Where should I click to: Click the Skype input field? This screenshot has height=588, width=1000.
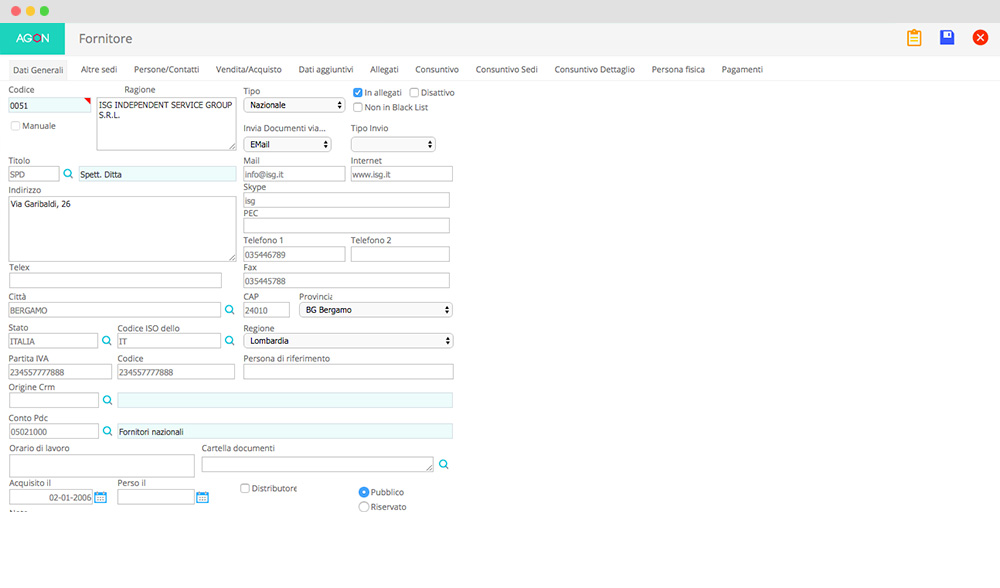coord(346,200)
